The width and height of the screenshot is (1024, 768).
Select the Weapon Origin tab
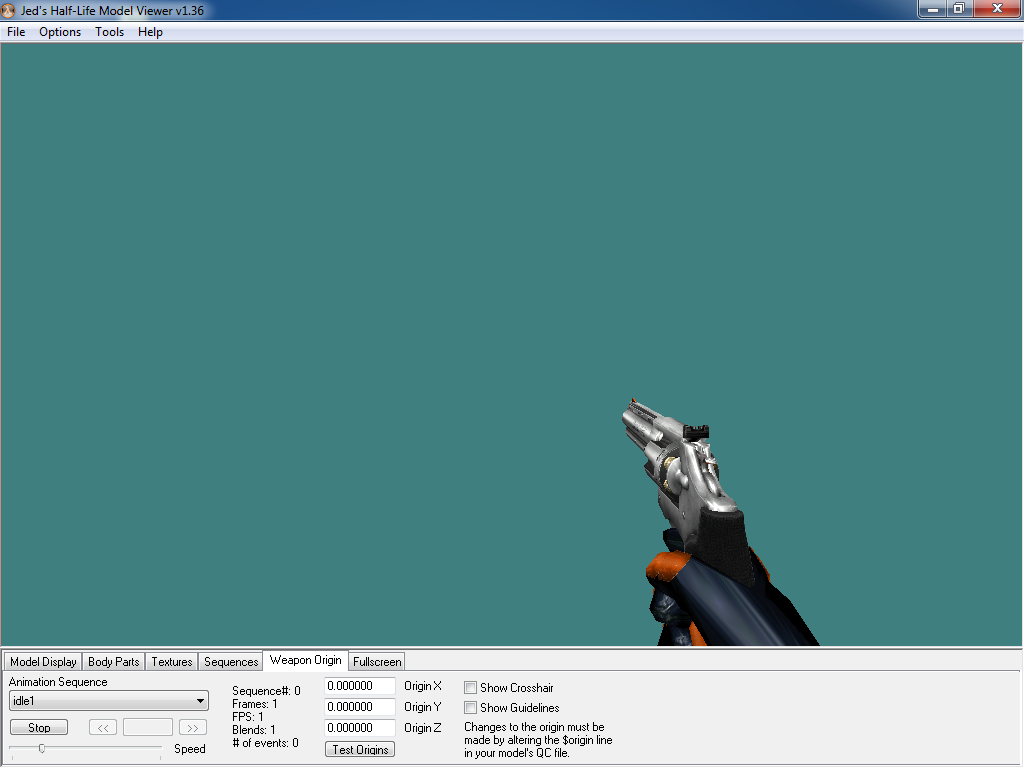point(306,660)
